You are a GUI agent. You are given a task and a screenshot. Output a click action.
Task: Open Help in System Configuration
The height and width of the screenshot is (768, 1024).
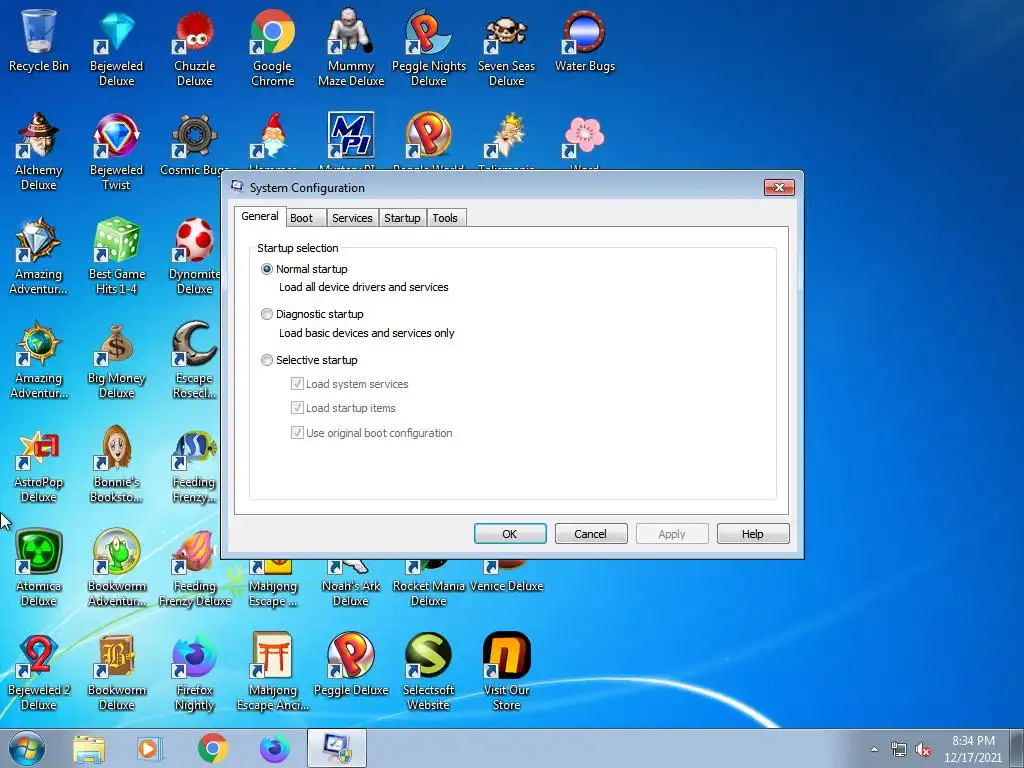753,534
